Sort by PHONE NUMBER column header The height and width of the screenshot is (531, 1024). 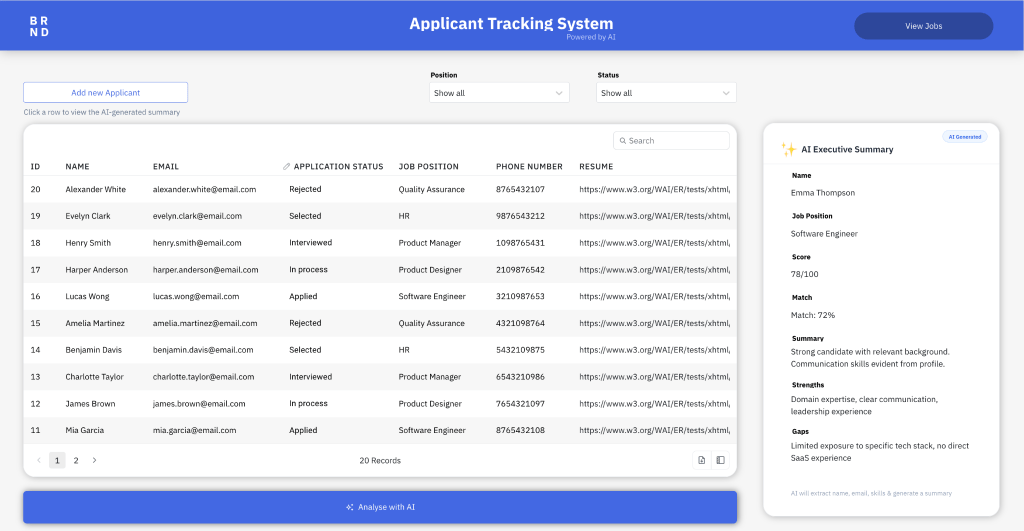point(529,167)
